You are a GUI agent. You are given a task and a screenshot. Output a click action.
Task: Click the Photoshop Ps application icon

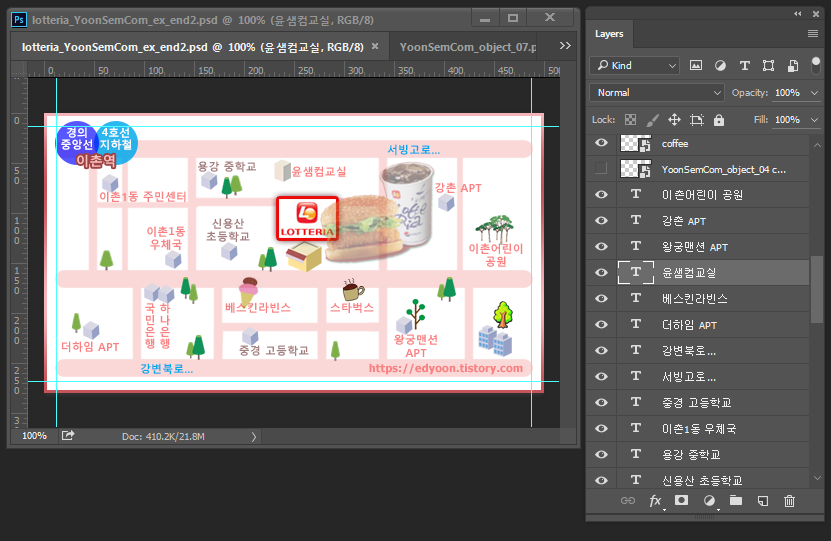[x=19, y=20]
